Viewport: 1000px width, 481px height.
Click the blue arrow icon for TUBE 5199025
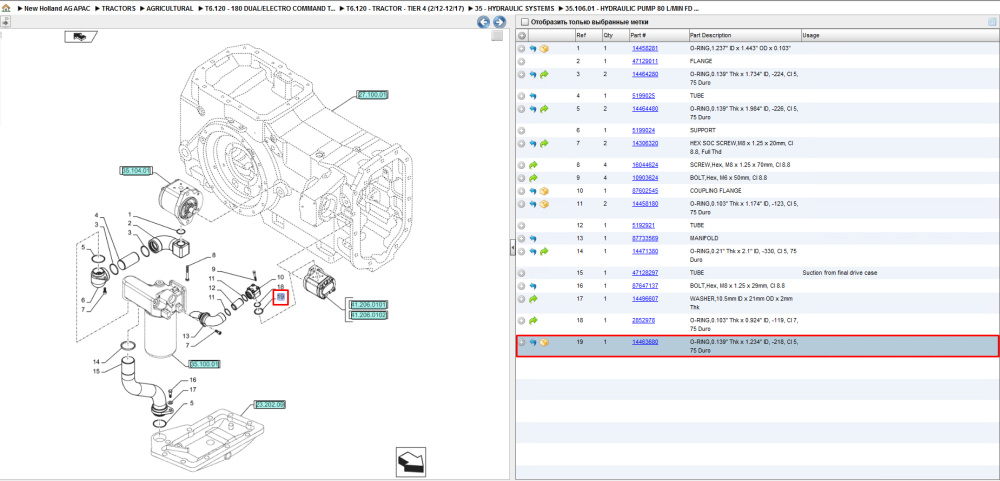click(533, 96)
